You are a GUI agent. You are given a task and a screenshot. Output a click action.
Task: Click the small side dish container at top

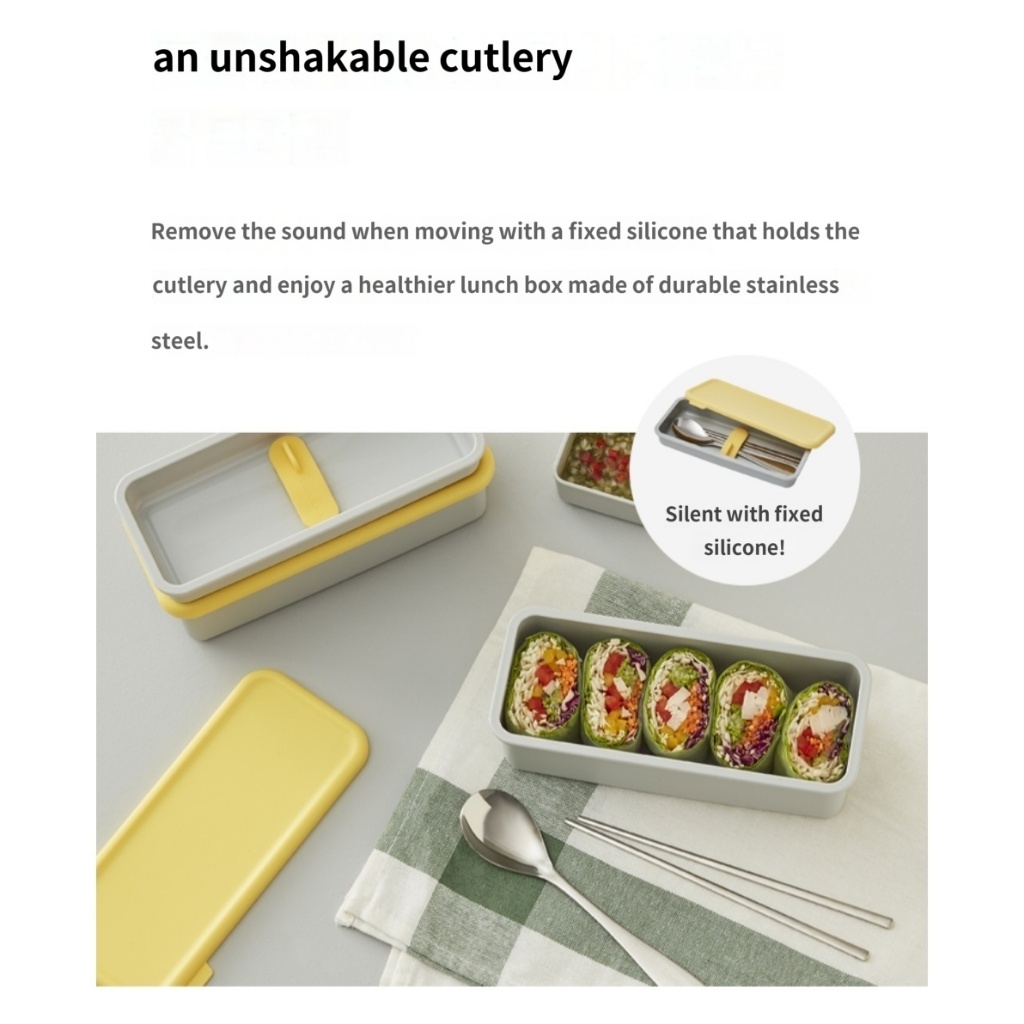tap(594, 475)
